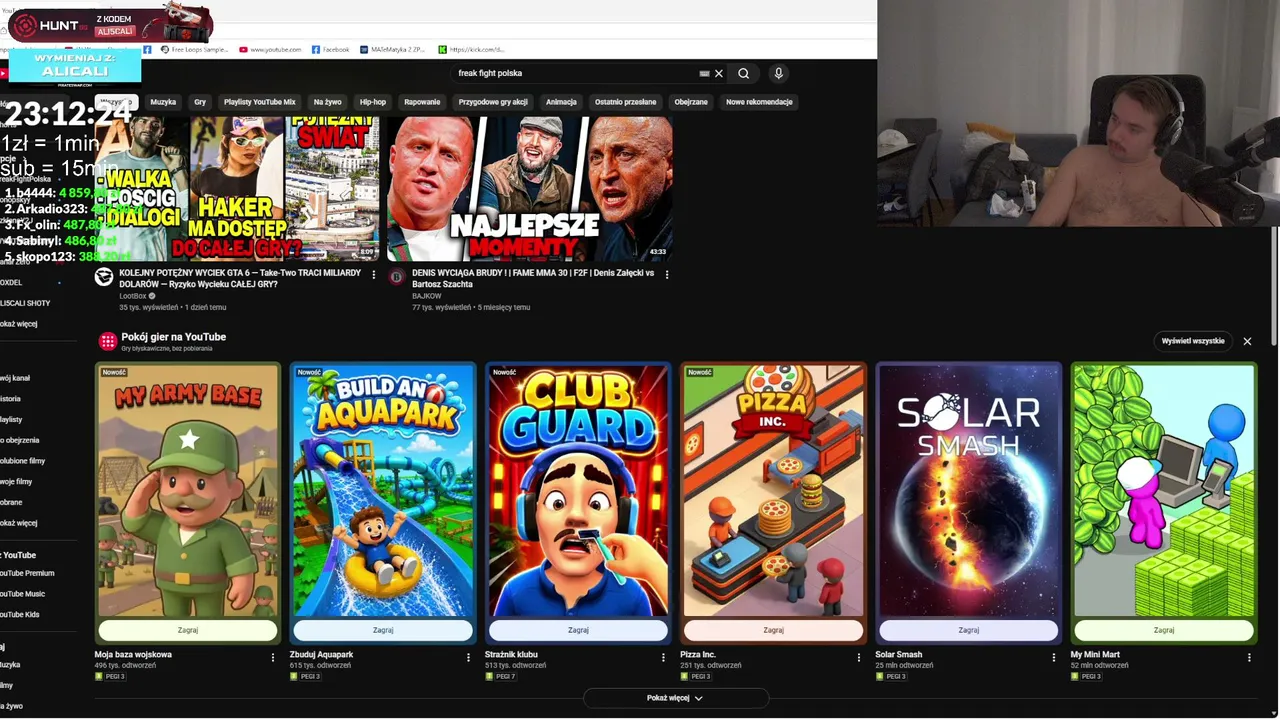Viewport: 1280px width, 720px height.
Task: Open the Pizza Inc. game cover
Action: pos(773,490)
